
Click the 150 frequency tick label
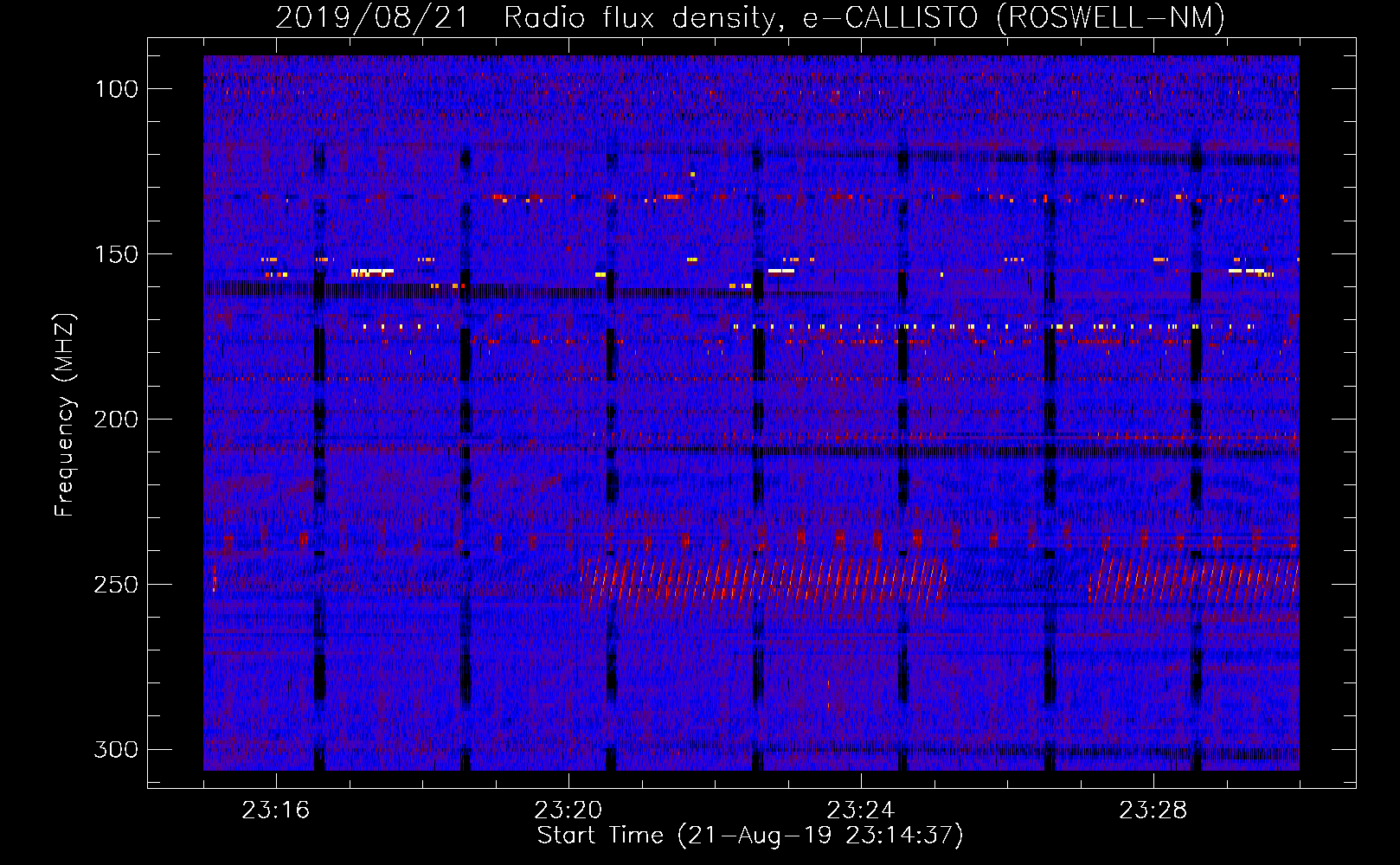pyautogui.click(x=118, y=254)
